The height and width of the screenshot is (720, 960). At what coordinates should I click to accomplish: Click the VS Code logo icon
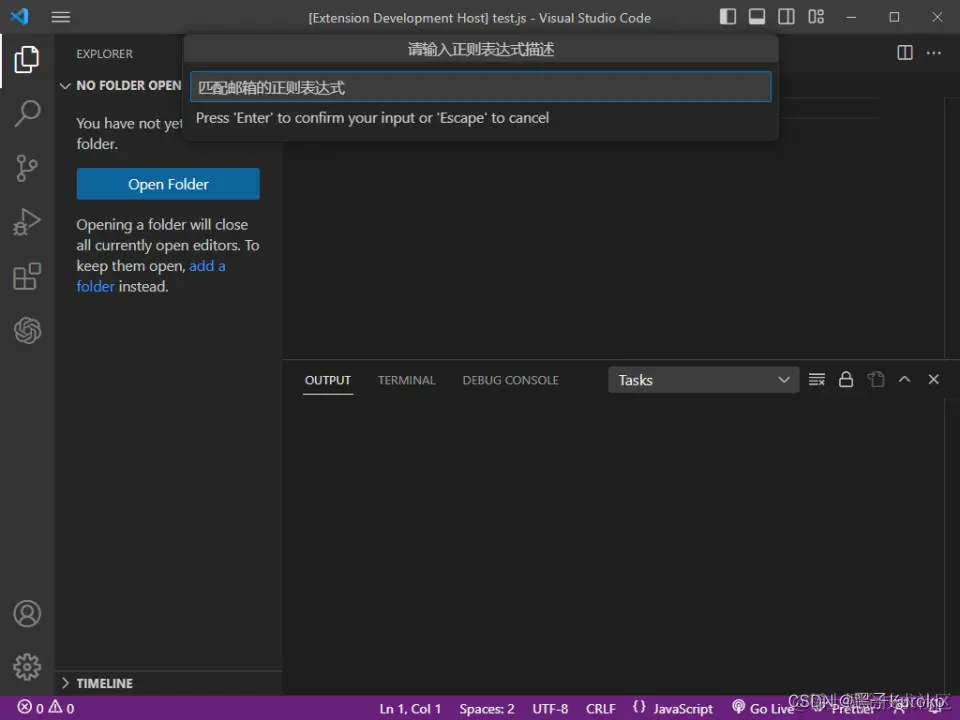20,17
